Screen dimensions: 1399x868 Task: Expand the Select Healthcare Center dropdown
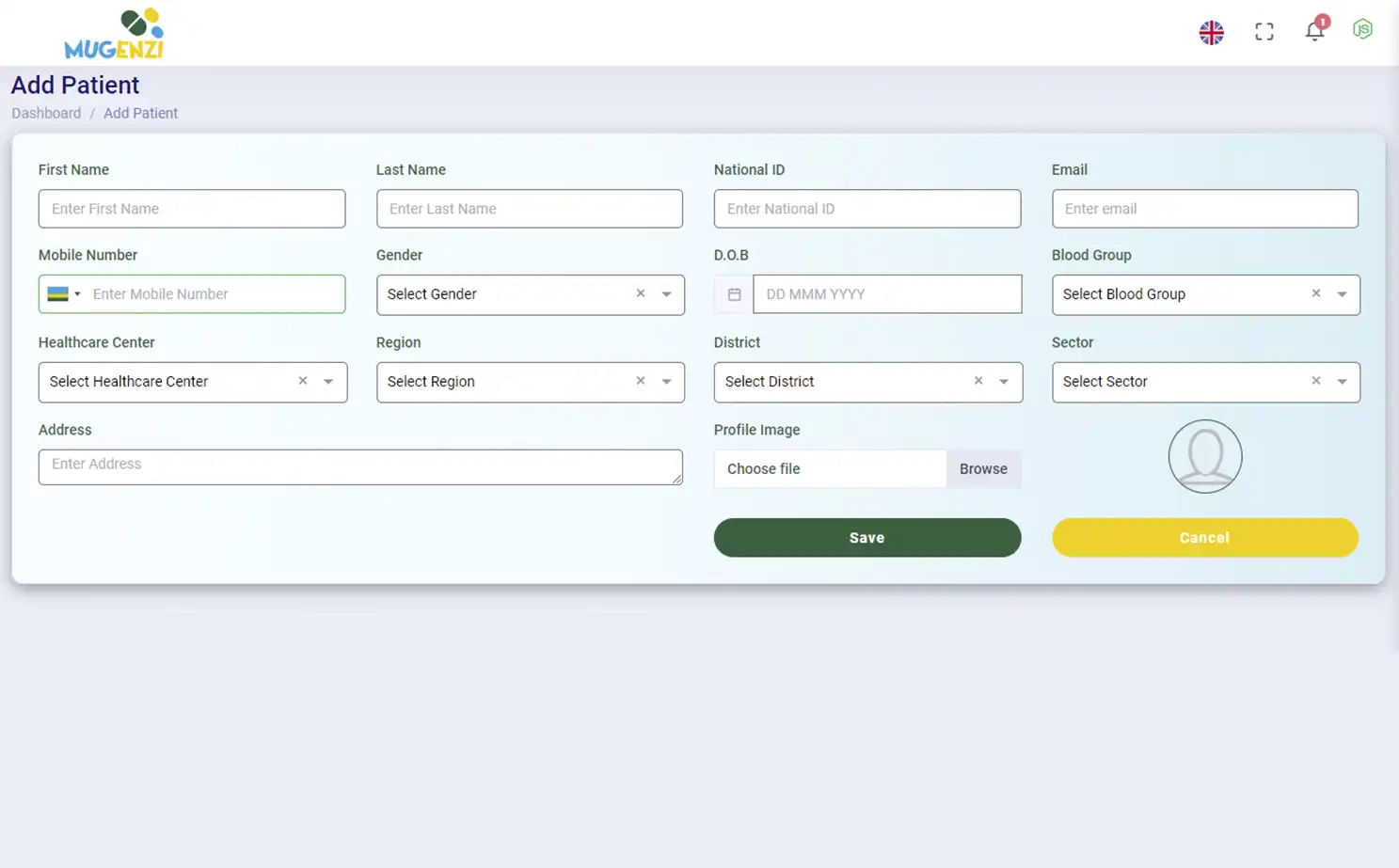click(328, 382)
